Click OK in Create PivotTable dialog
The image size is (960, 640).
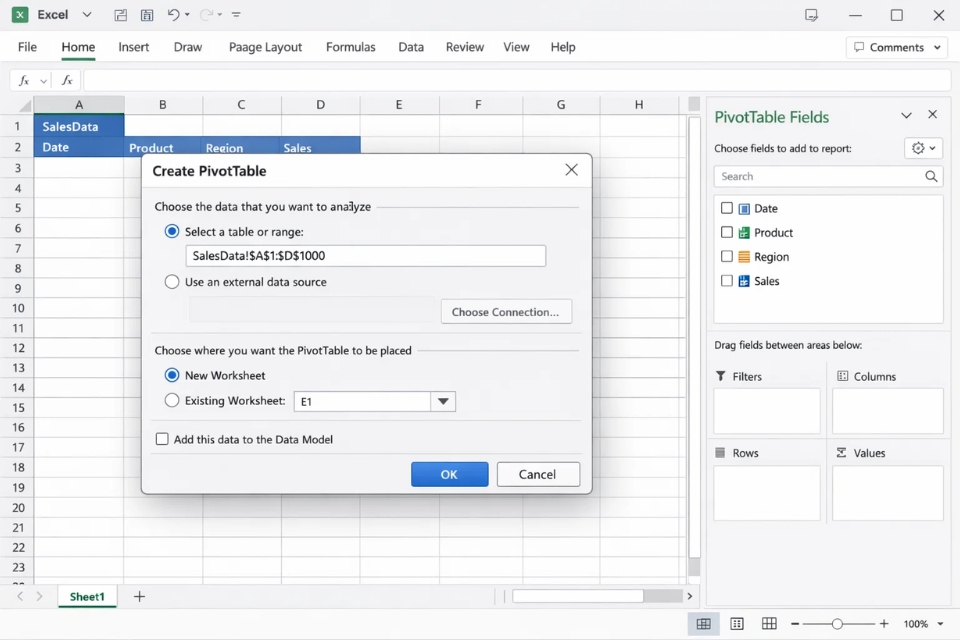pyautogui.click(x=449, y=474)
